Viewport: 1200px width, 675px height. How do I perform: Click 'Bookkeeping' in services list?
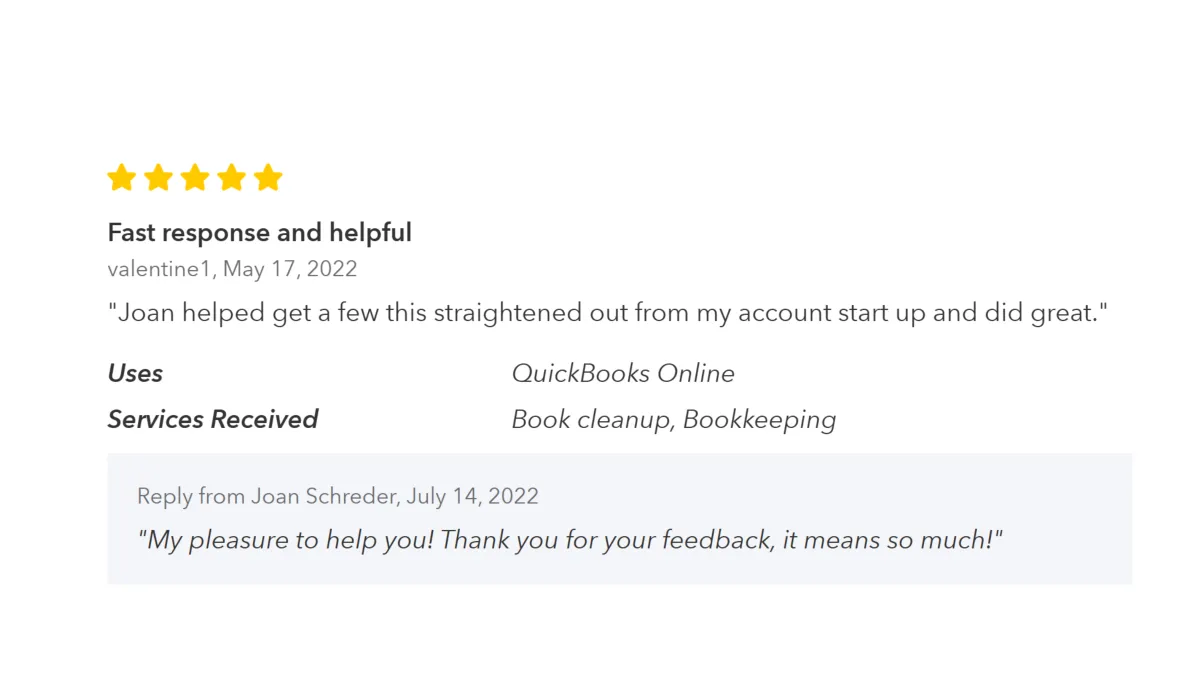coord(759,420)
